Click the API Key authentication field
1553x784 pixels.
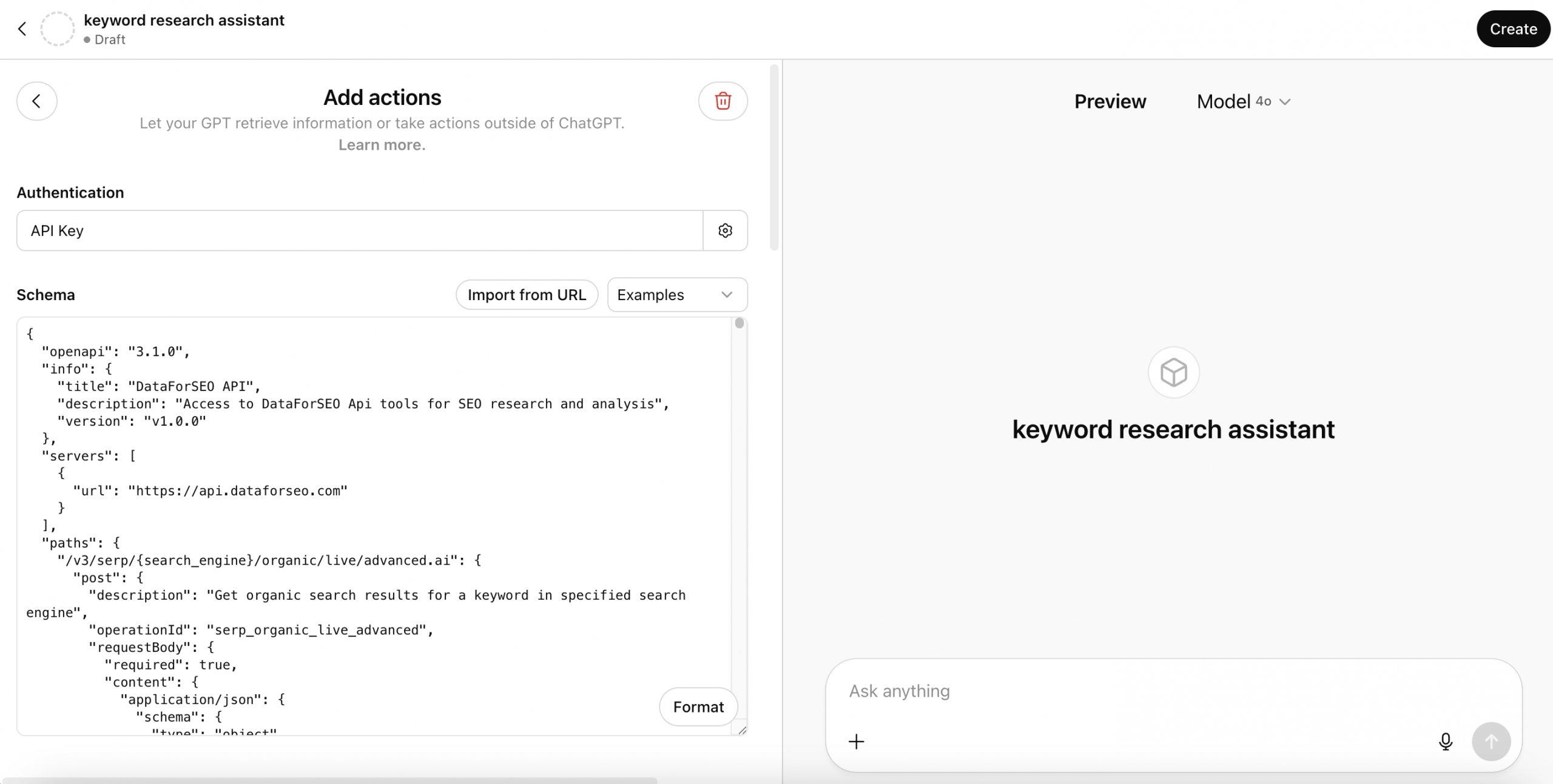(360, 230)
